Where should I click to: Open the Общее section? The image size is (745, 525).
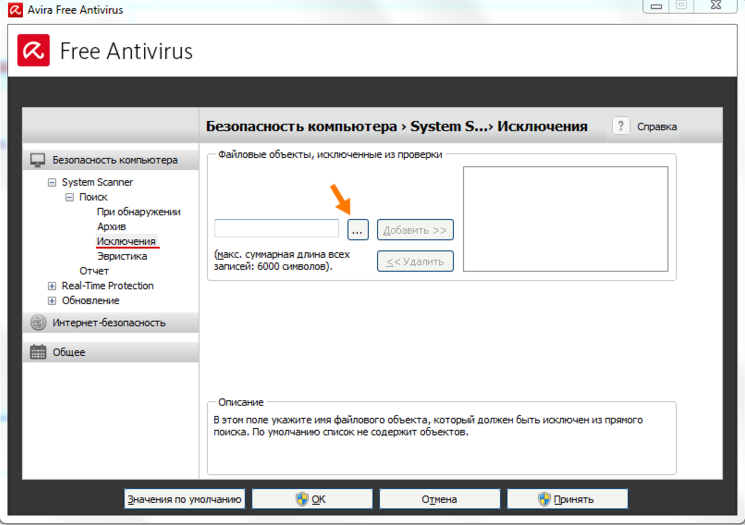point(111,352)
